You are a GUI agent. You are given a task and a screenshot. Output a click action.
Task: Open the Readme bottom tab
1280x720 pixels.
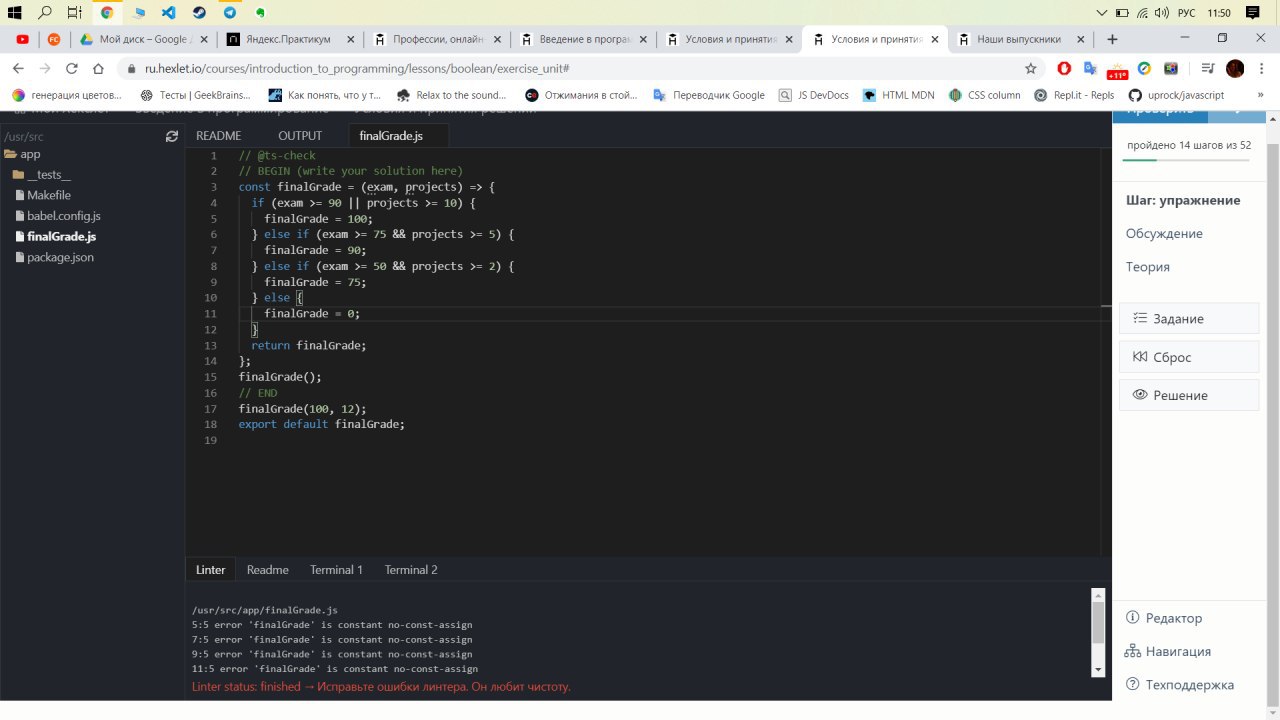(x=268, y=569)
